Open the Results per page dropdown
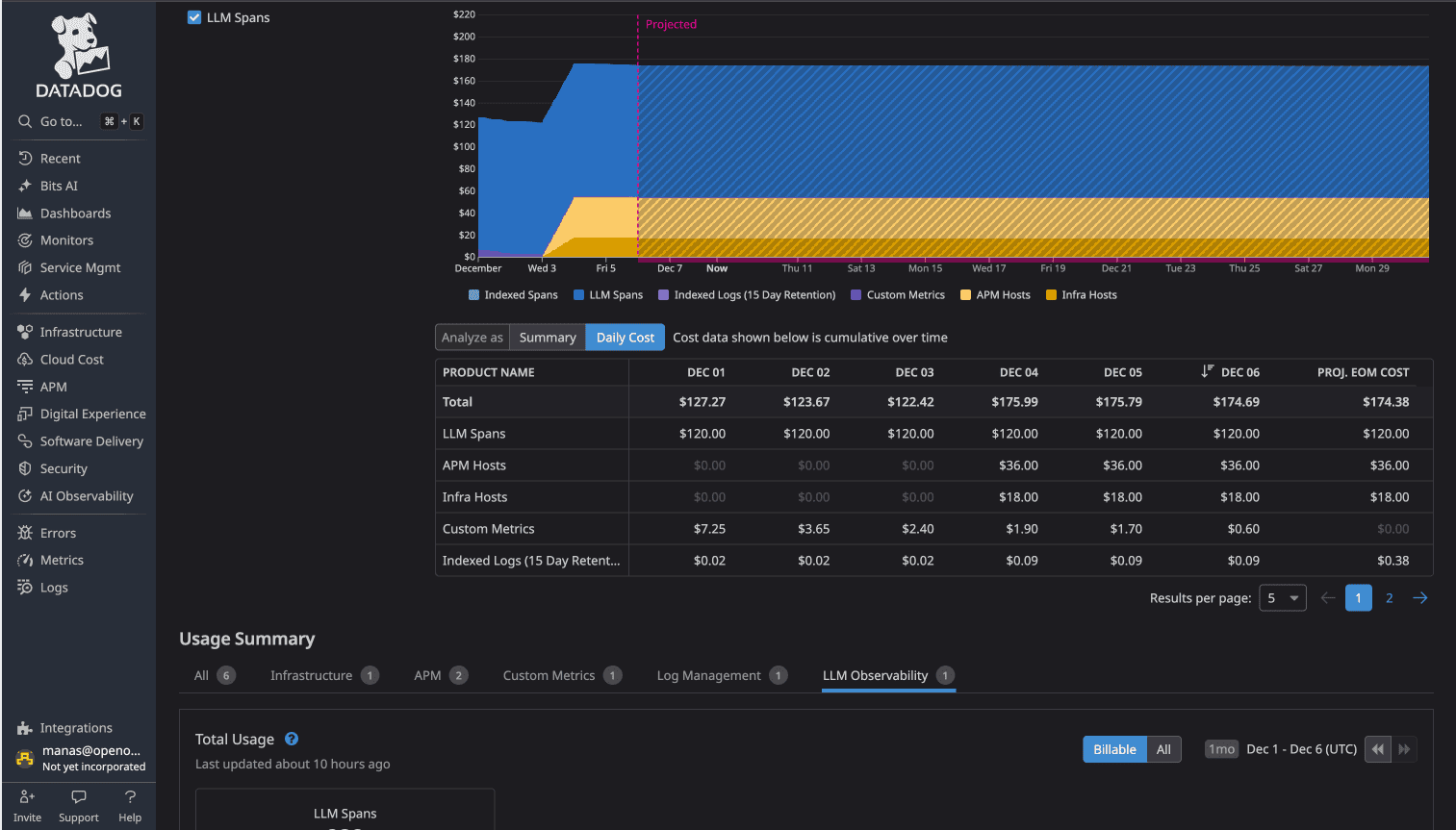The width and height of the screenshot is (1456, 830). click(x=1283, y=597)
